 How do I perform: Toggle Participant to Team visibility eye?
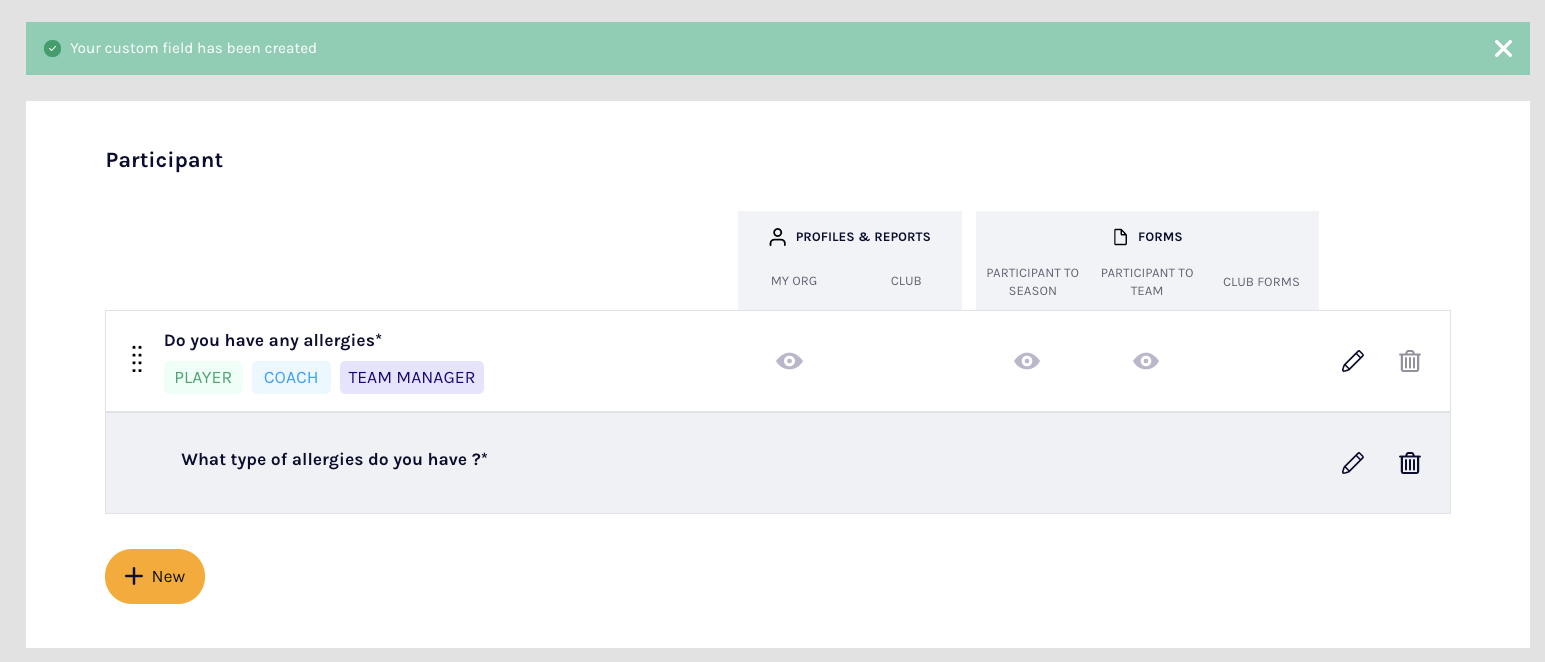coord(1146,361)
